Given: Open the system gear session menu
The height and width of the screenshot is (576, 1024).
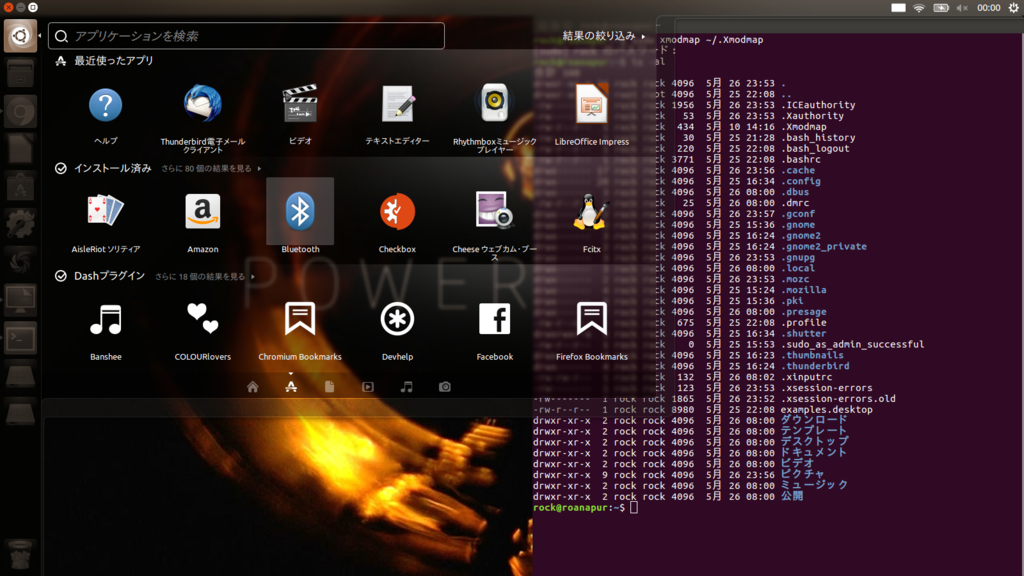Looking at the screenshot, I should tap(1014, 8).
